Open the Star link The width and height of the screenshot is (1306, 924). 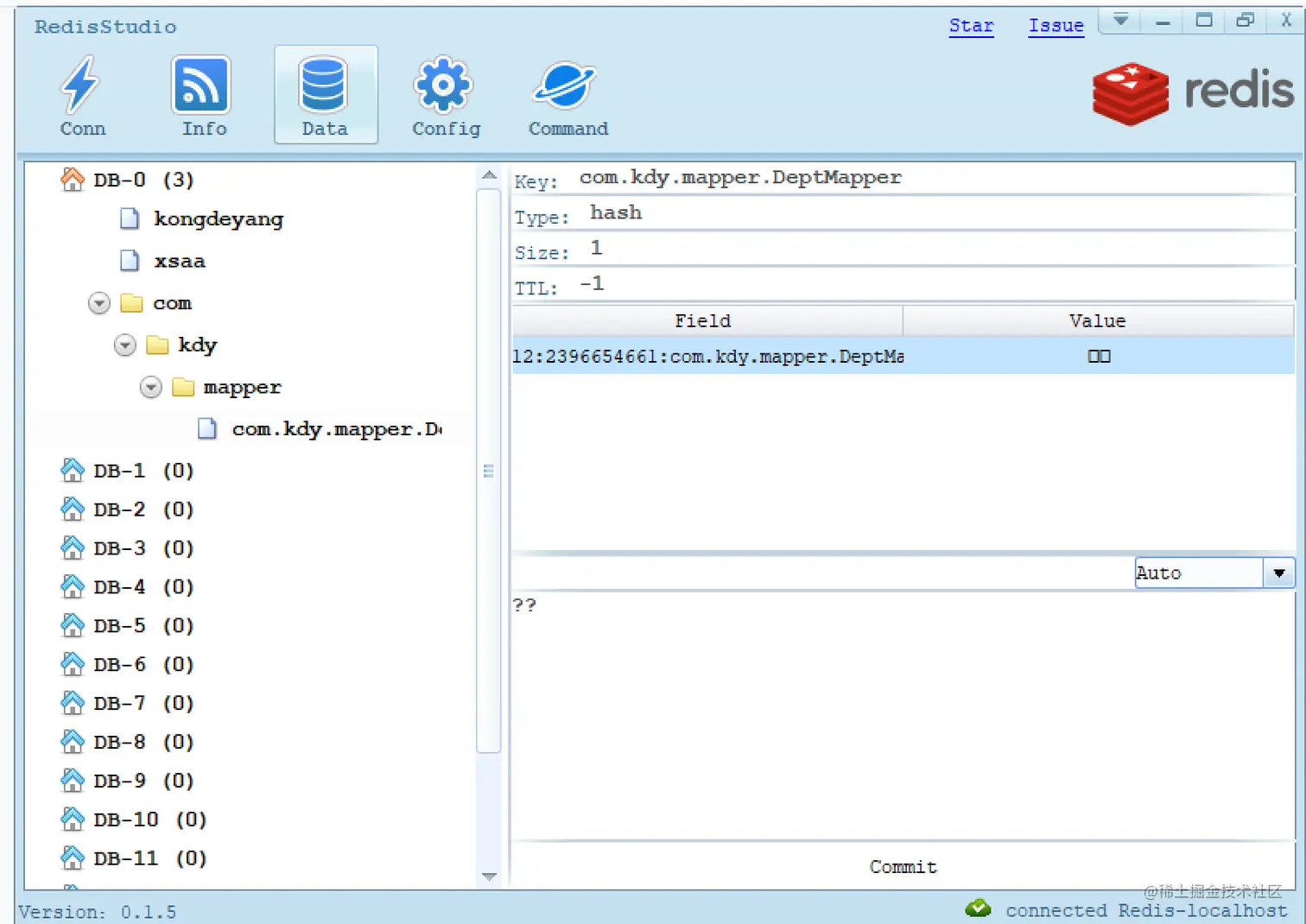972,26
